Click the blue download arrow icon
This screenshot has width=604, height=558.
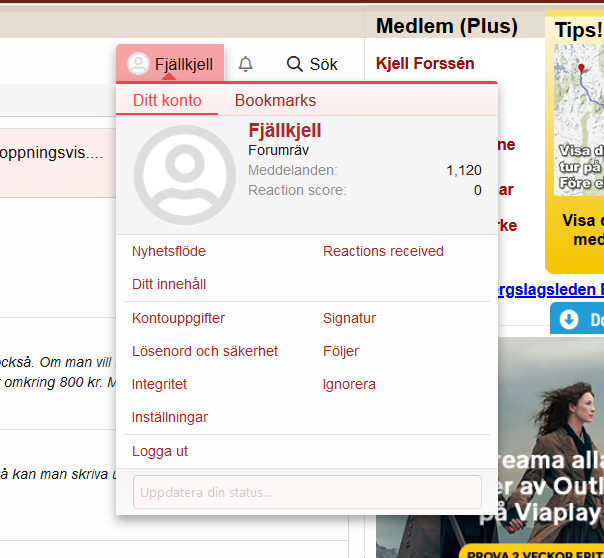[569, 319]
